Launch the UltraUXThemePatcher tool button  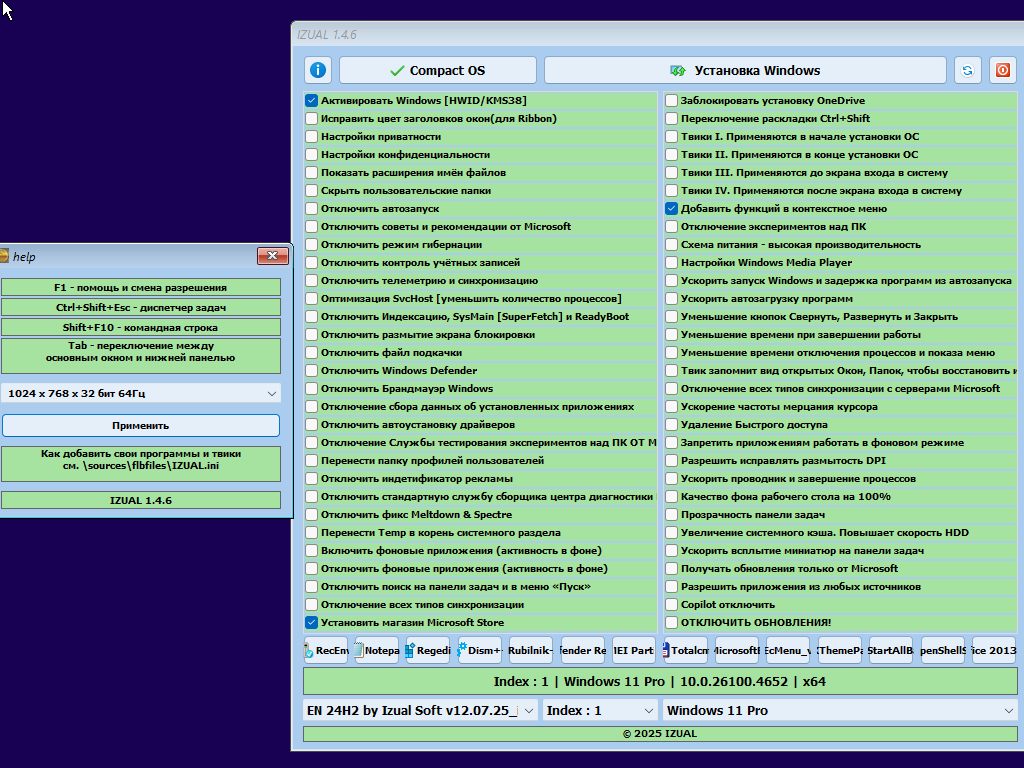pyautogui.click(x=840, y=650)
